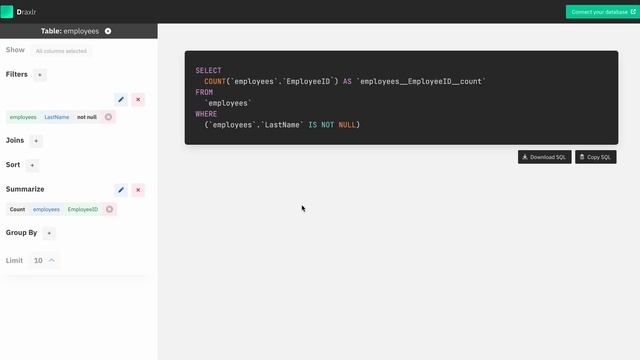This screenshot has width=640, height=360.
Task: Click the employees tag in the filter chip
Action: coord(23,117)
